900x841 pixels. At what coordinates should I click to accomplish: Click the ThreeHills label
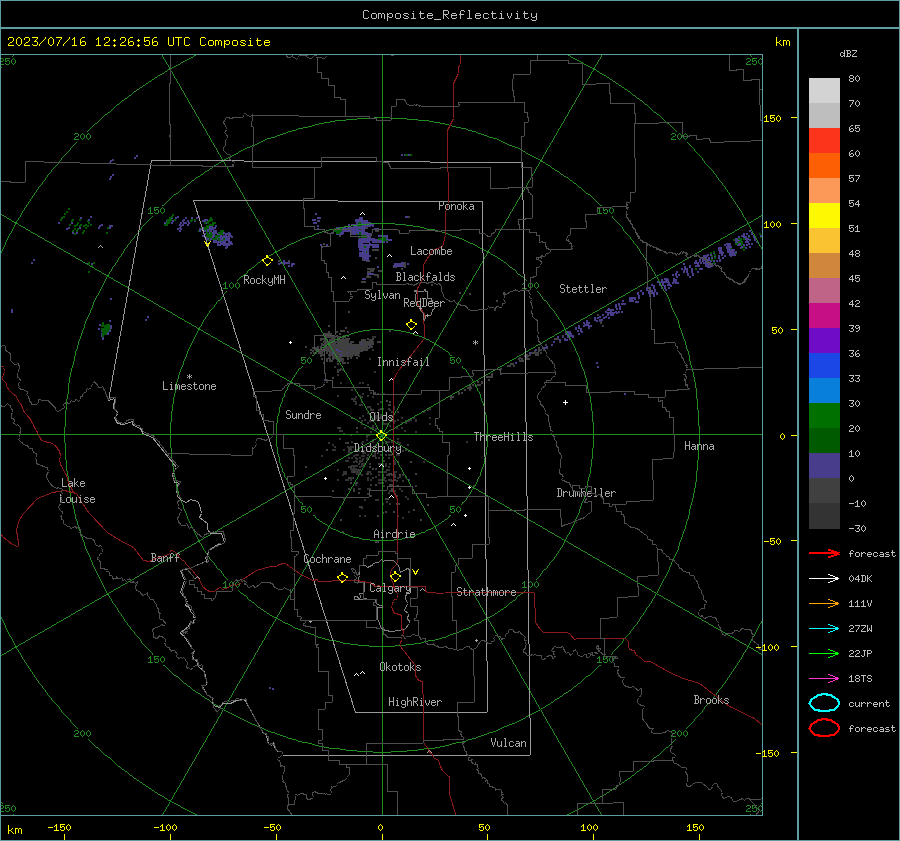coord(503,437)
